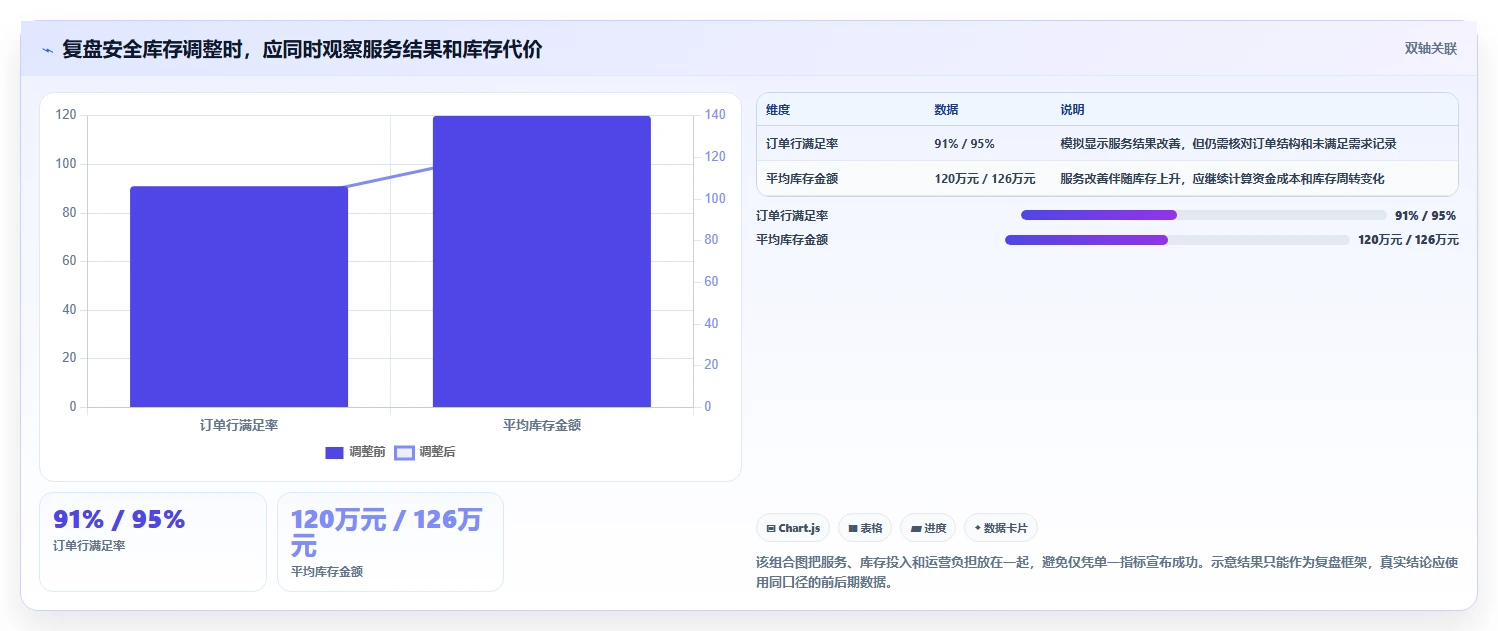Click the footer paragraph starting with 该组合图
The image size is (1498, 631).
(x=1107, y=573)
